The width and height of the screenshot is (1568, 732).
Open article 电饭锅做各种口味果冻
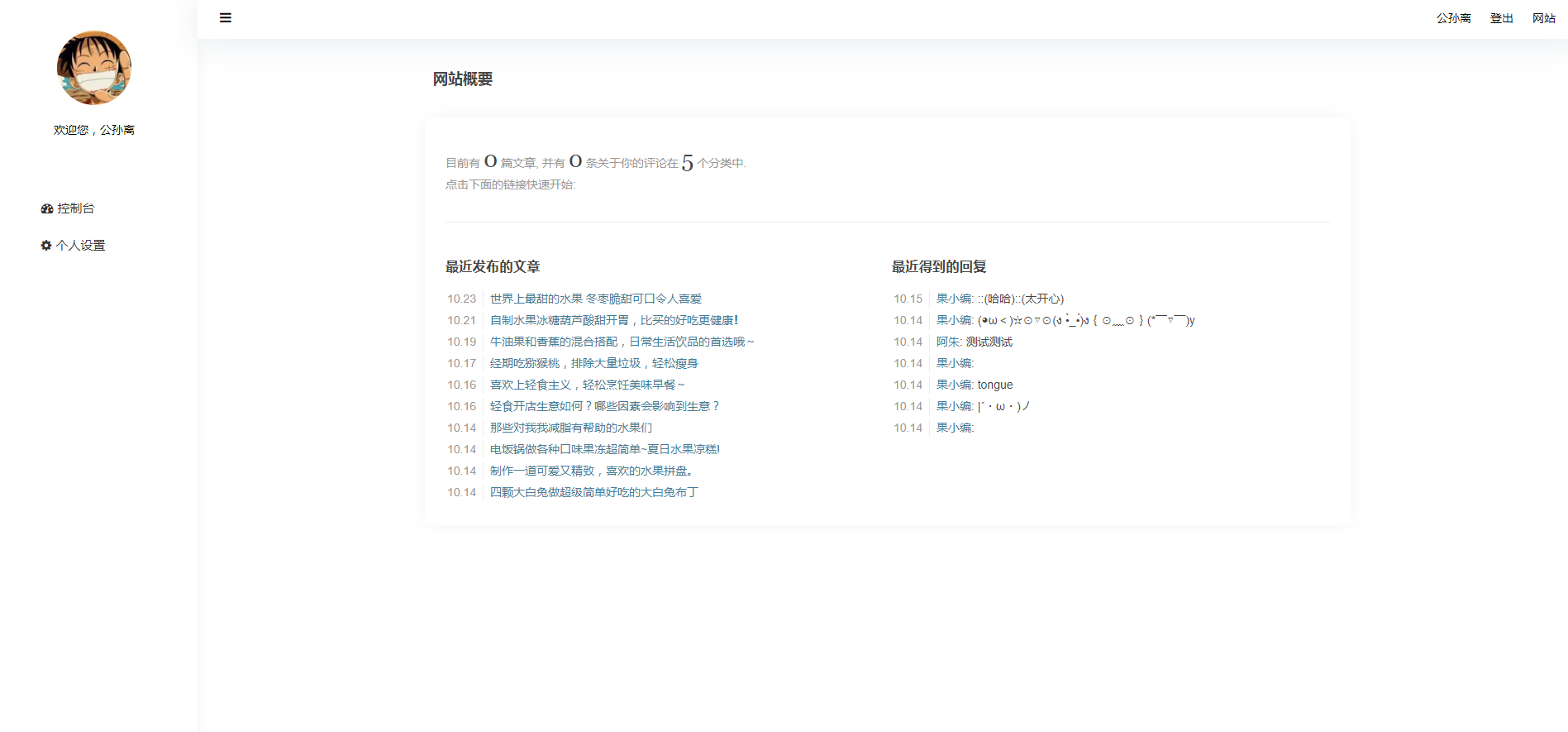pyautogui.click(x=604, y=449)
